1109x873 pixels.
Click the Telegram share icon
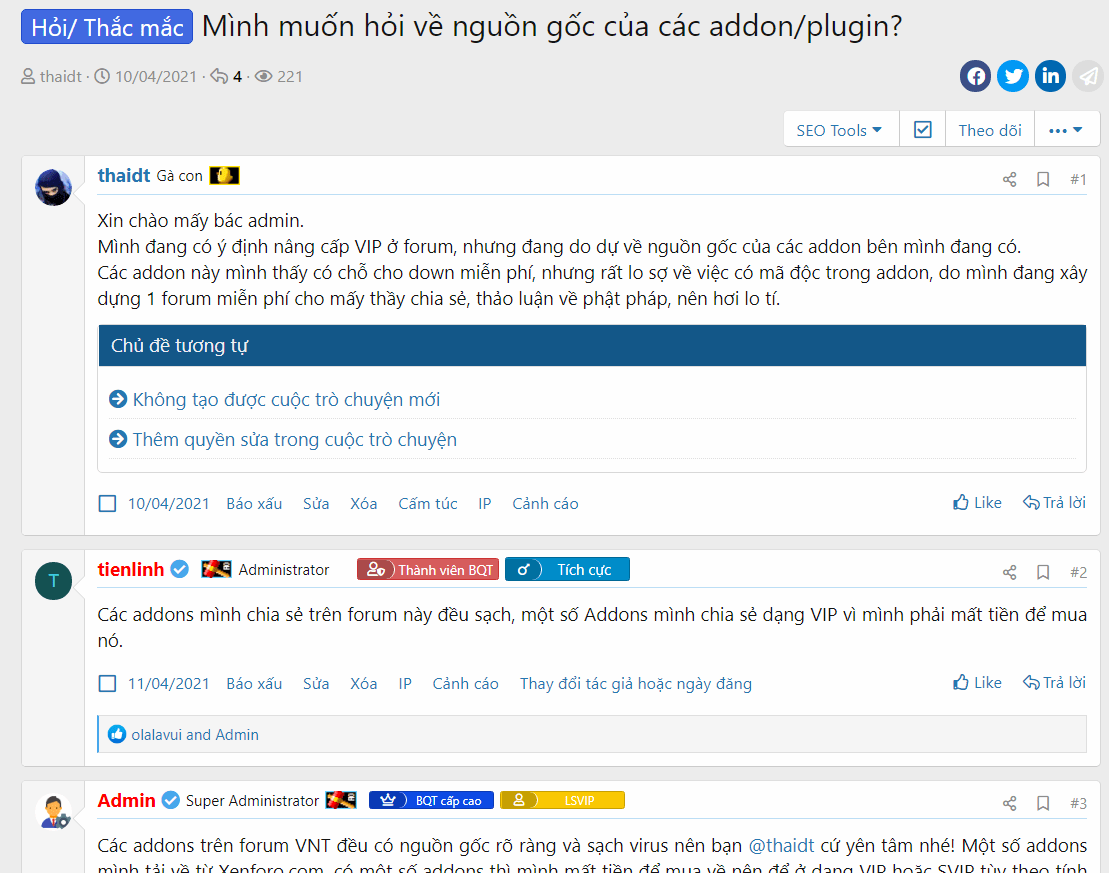point(1087,76)
